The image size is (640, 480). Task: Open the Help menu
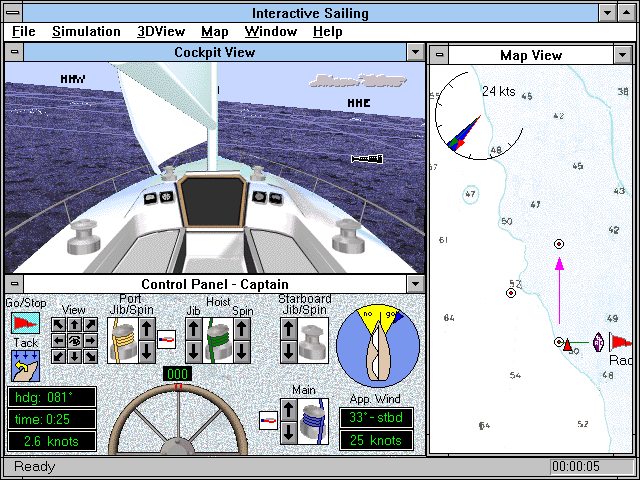pyautogui.click(x=327, y=31)
